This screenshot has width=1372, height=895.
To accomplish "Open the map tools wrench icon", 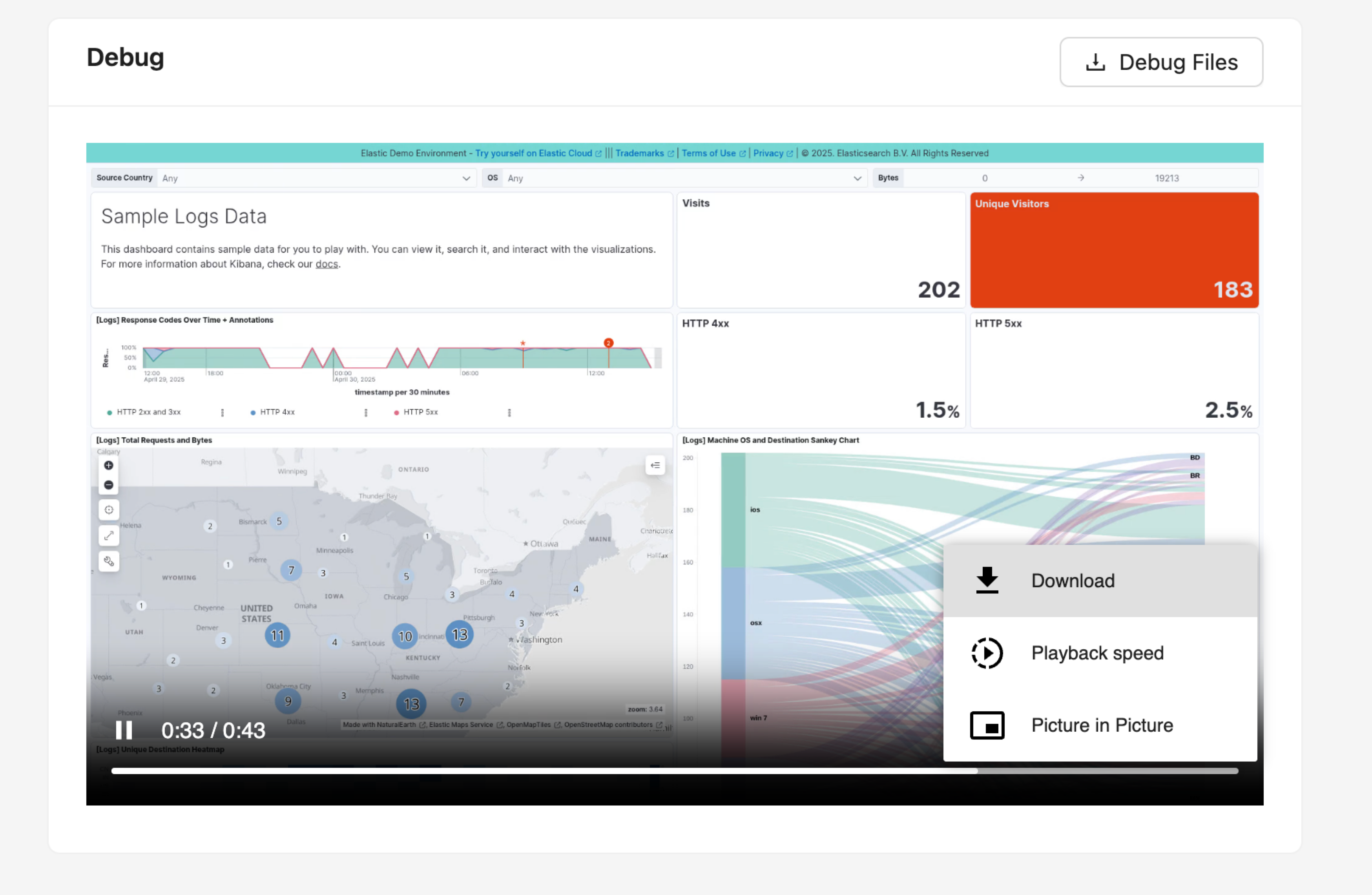I will (108, 561).
